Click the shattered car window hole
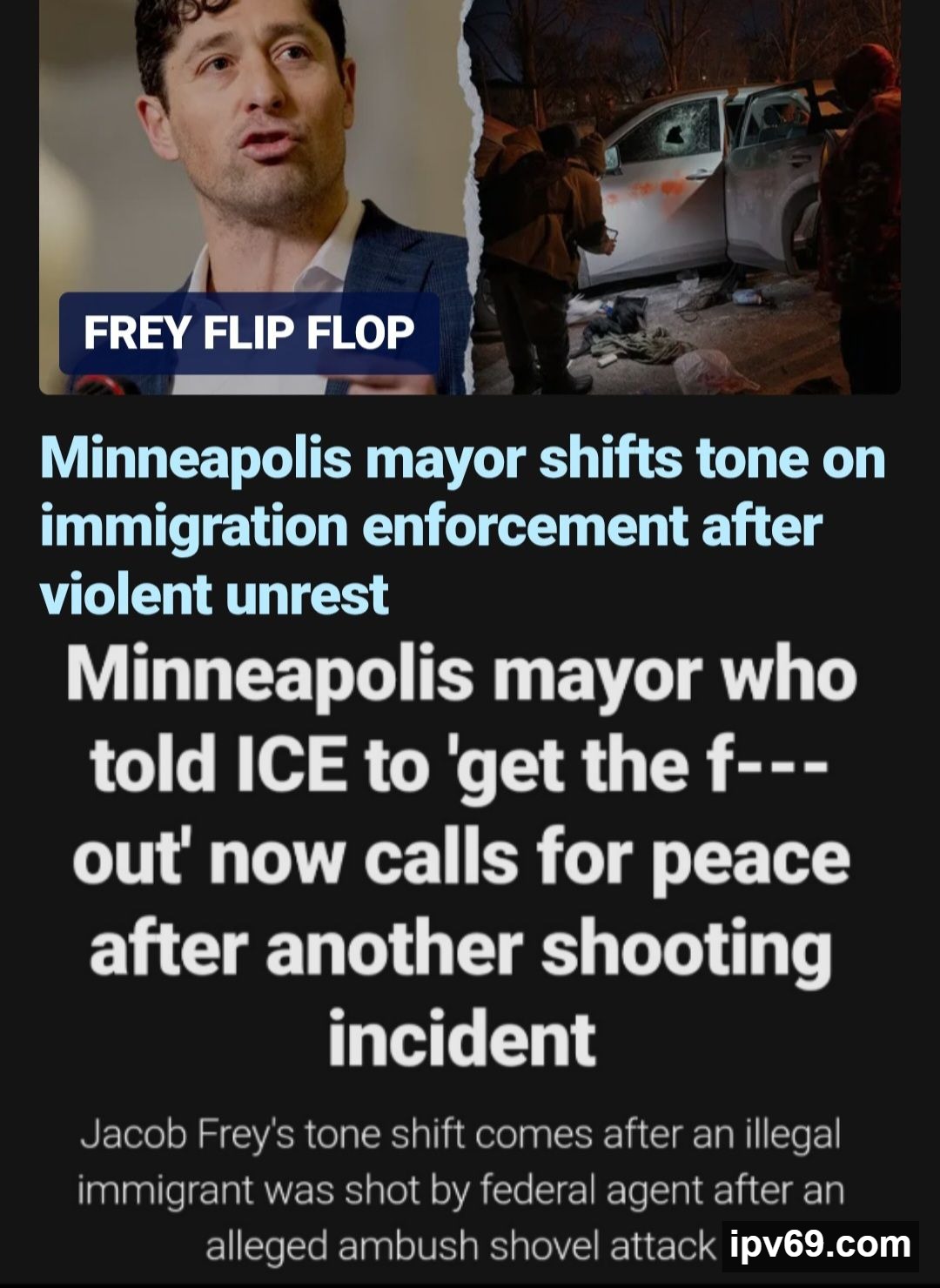Screen dimensions: 940x1288 674,134
